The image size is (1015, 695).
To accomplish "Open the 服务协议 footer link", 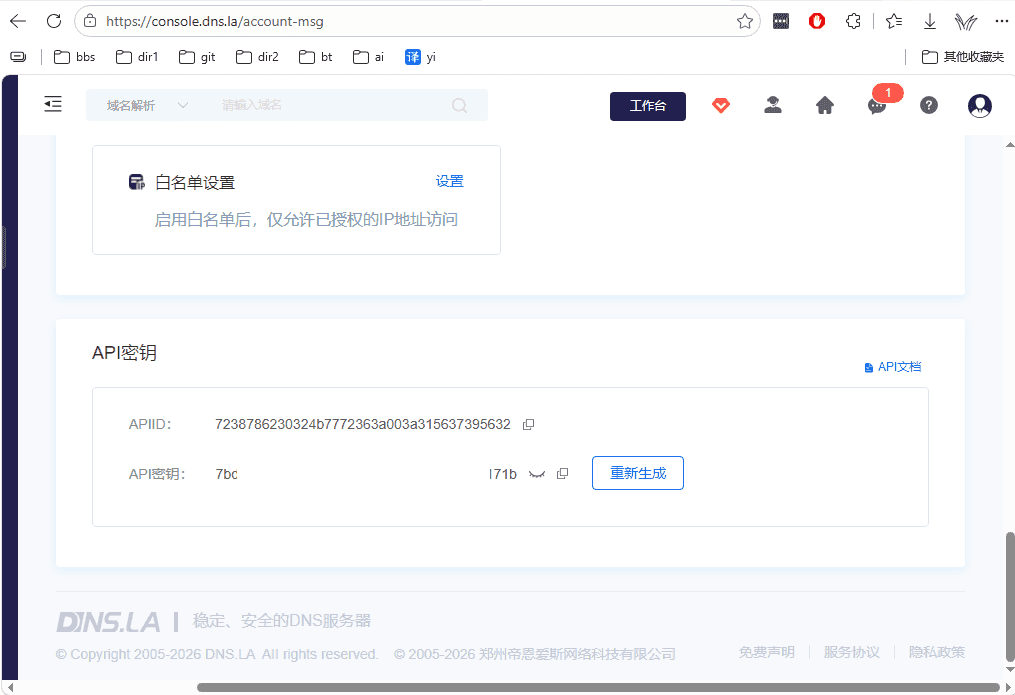I will (851, 652).
